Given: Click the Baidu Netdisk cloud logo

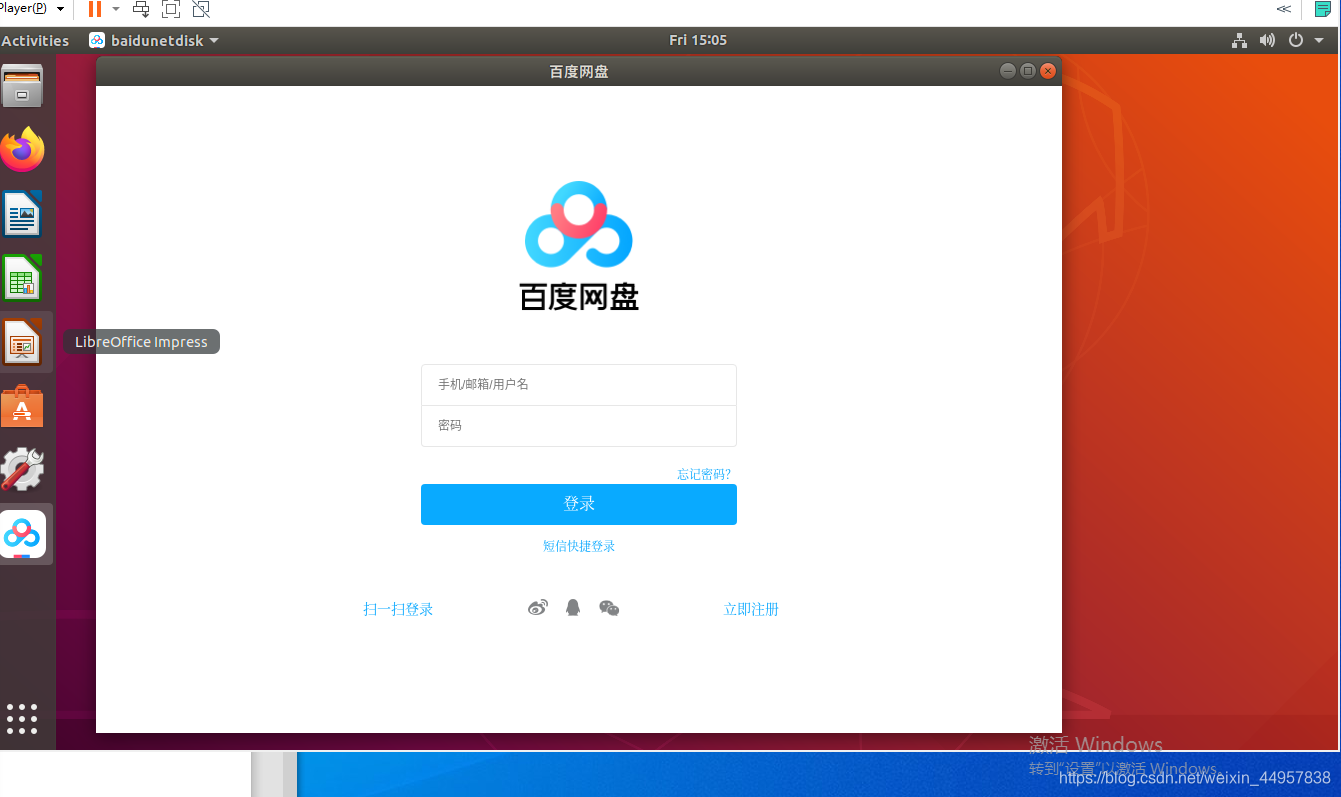Looking at the screenshot, I should (579, 225).
